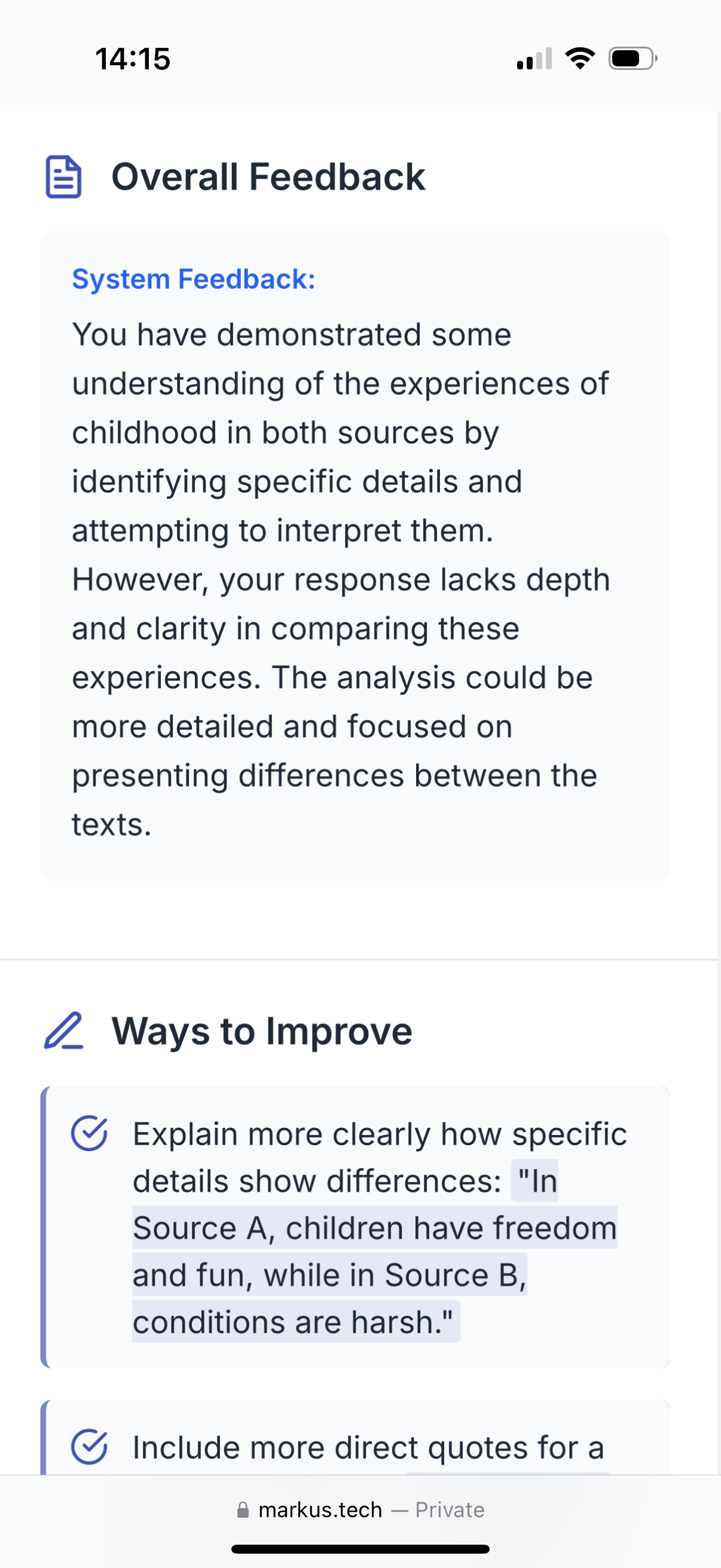Click the blue left border of first suggestion card
The image size is (721, 1568).
(44, 1227)
